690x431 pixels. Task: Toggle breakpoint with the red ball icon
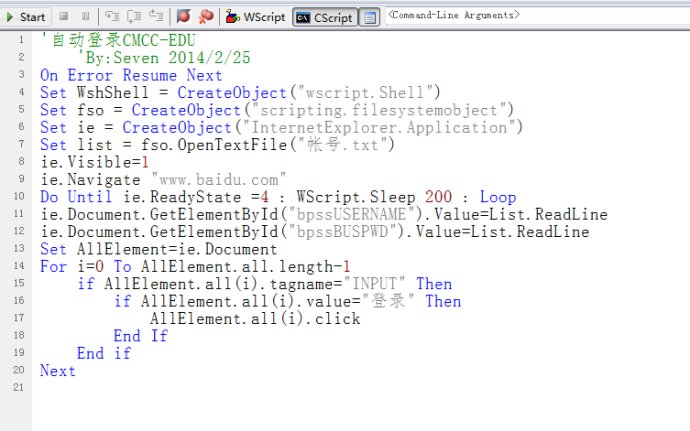click(x=183, y=16)
